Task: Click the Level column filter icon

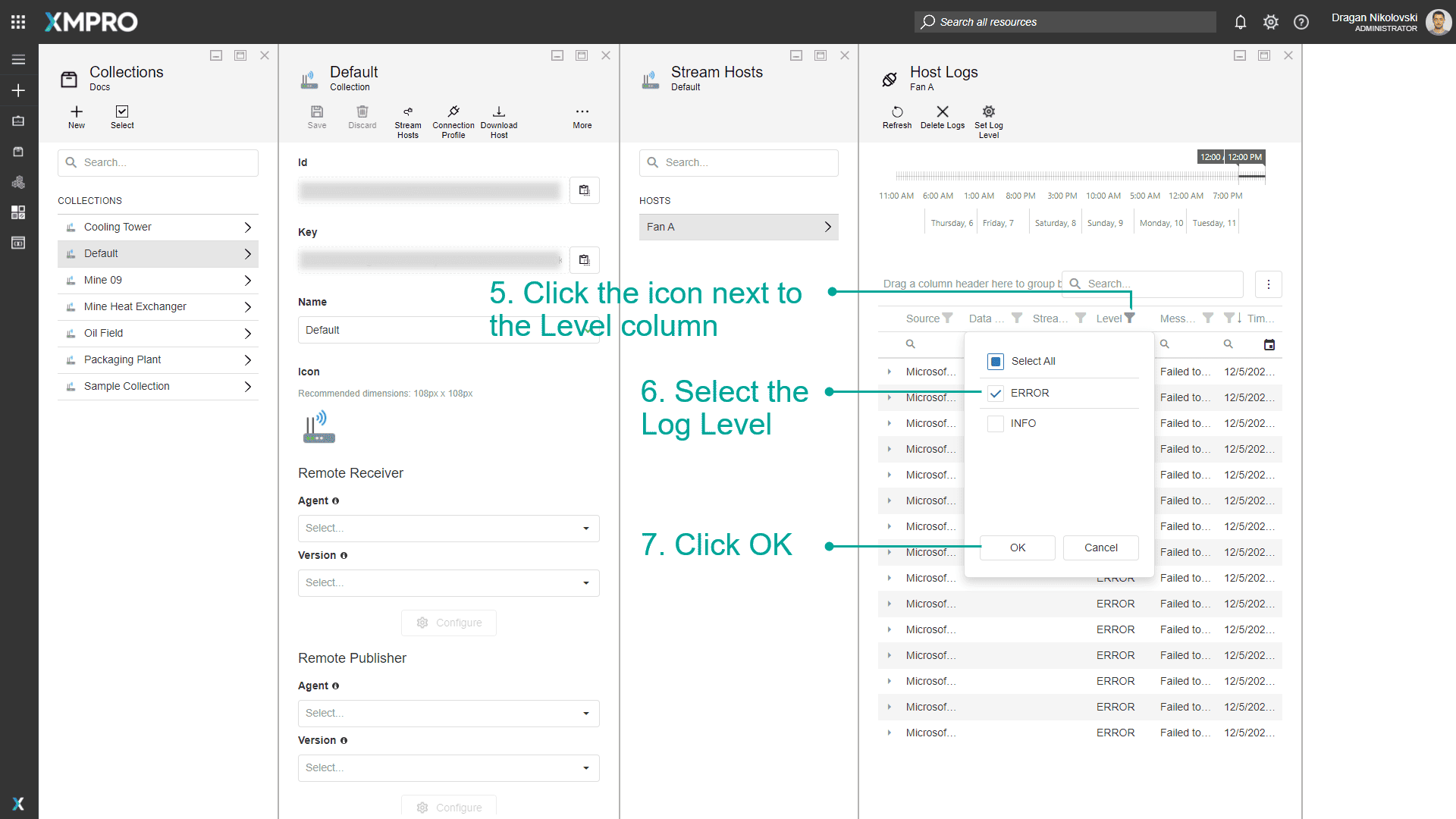Action: click(x=1130, y=318)
